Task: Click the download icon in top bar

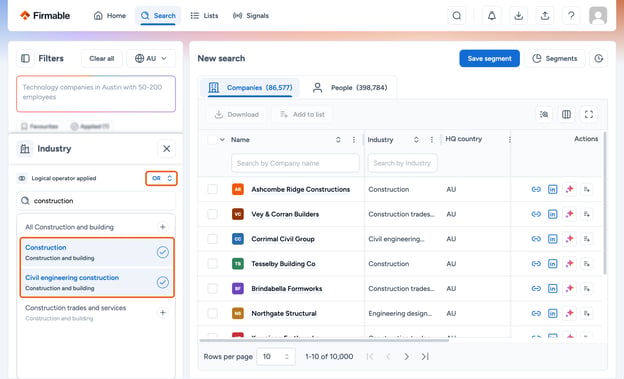Action: coord(518,16)
